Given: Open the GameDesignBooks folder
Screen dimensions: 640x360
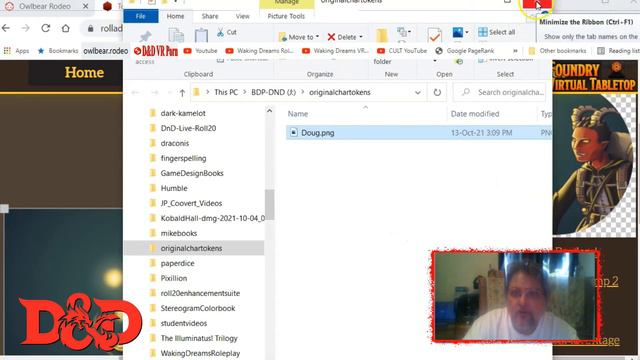Looking at the screenshot, I should (x=192, y=173).
